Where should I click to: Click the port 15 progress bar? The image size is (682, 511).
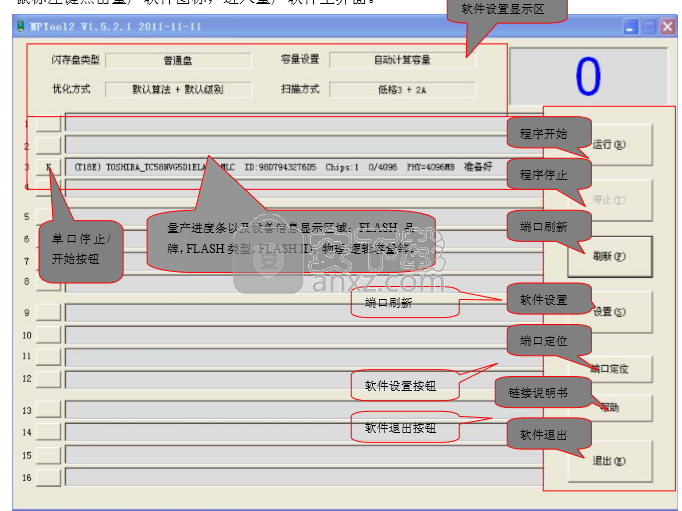[x=304, y=455]
